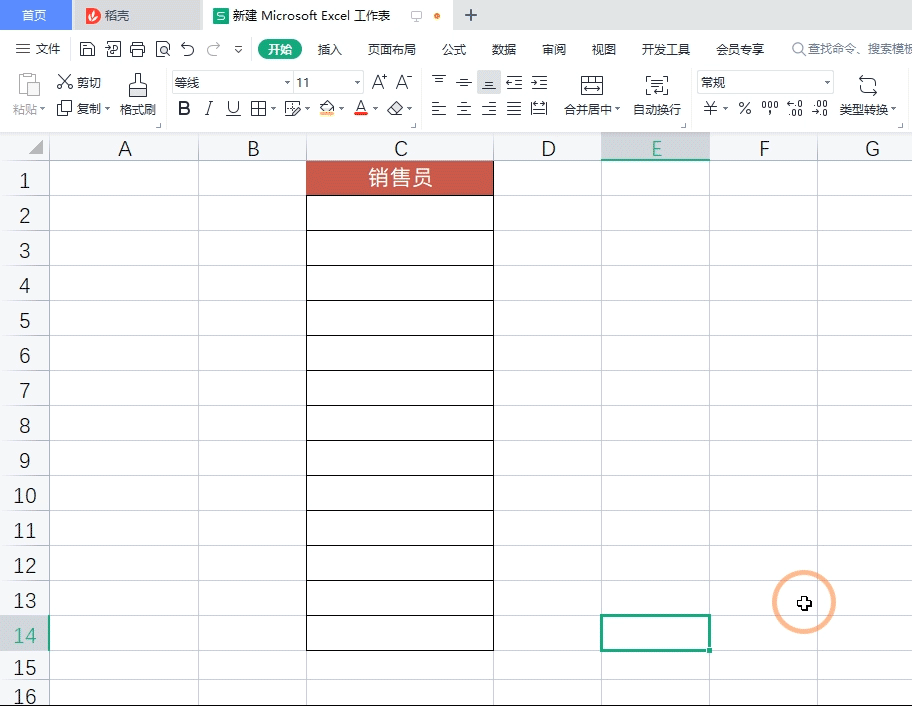Select the center alignment icon
912x706 pixels.
pos(463,108)
